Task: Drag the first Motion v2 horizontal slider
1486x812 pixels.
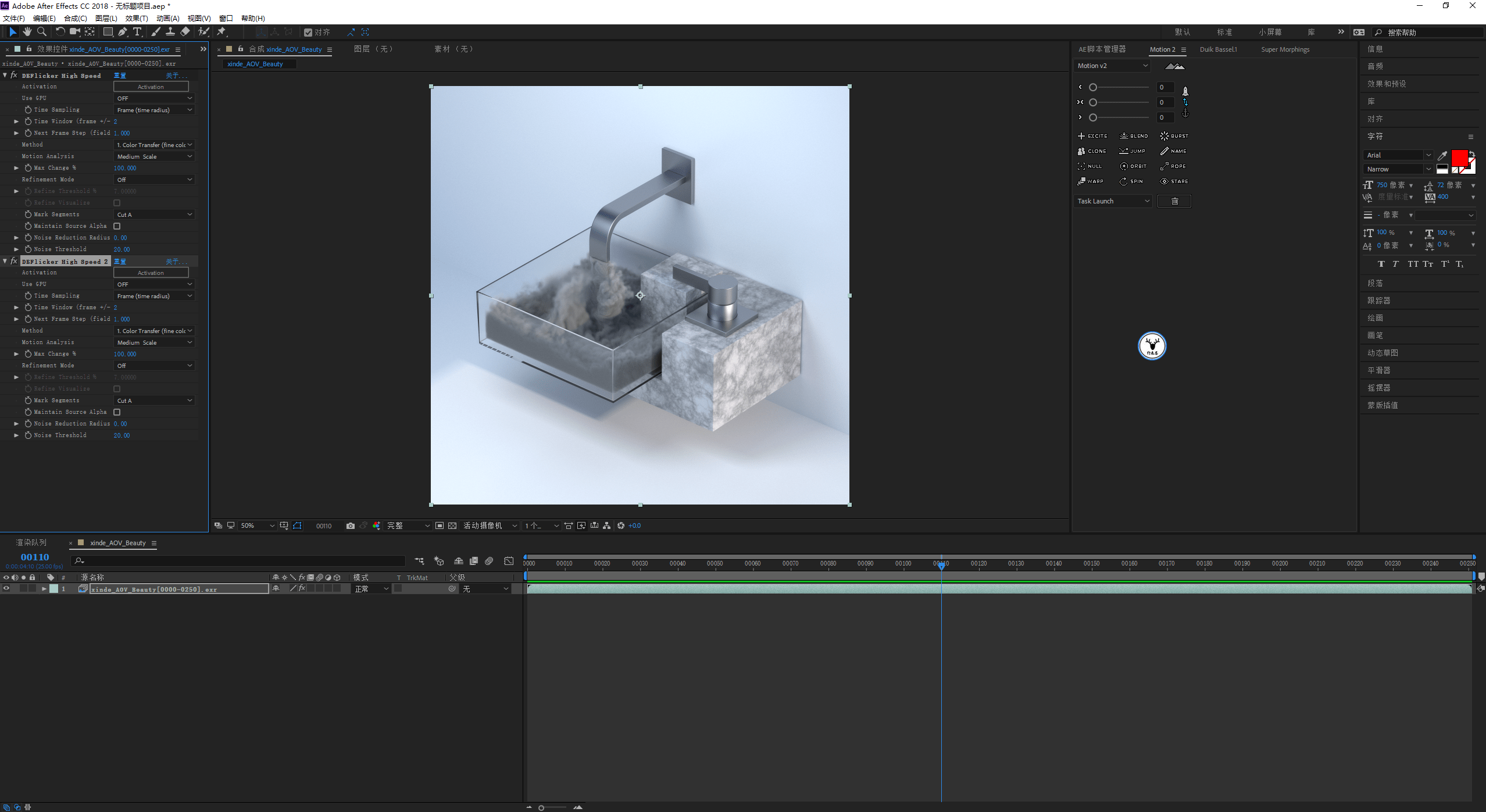Action: pyautogui.click(x=1093, y=87)
